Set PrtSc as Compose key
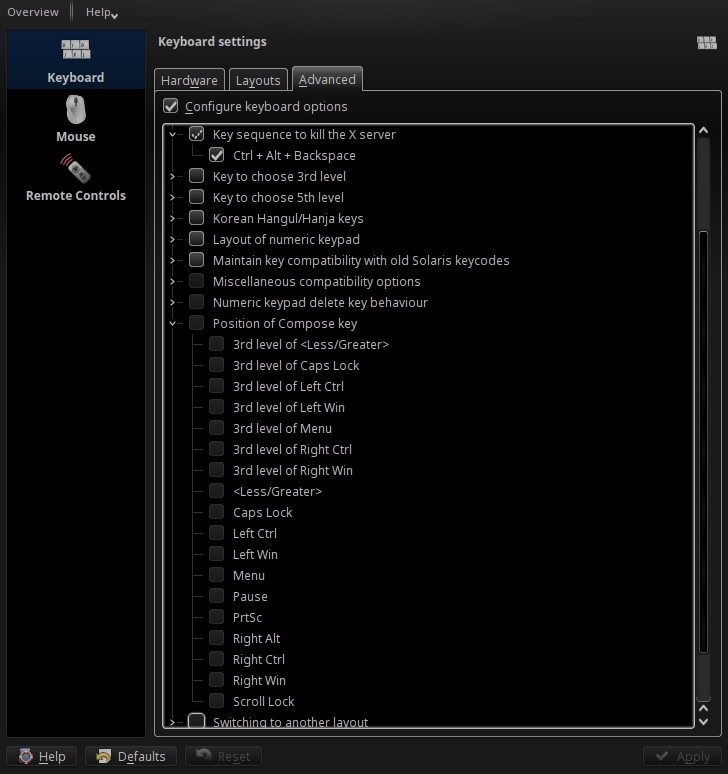This screenshot has height=774, width=728. 217,617
